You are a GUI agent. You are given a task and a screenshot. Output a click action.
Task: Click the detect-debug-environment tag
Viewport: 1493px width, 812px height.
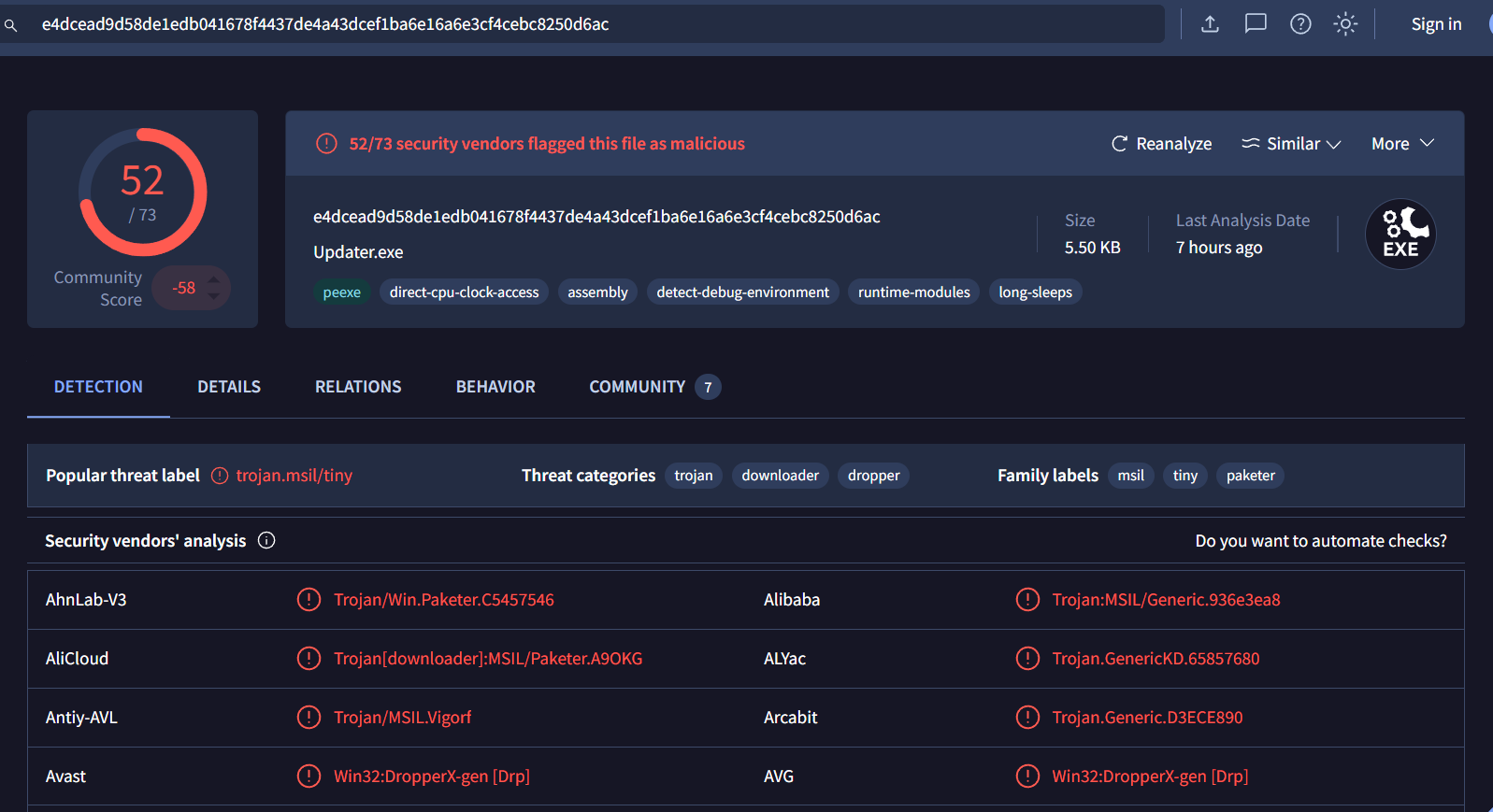[742, 292]
